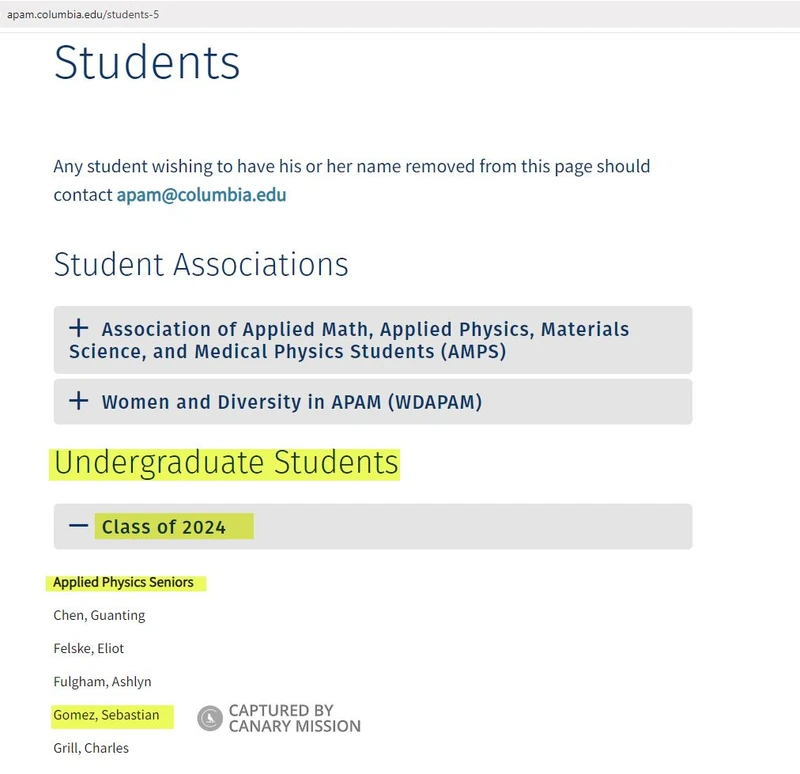The height and width of the screenshot is (774, 800).
Task: Click the plus icon beside the AMPS association
Action: click(x=79, y=328)
